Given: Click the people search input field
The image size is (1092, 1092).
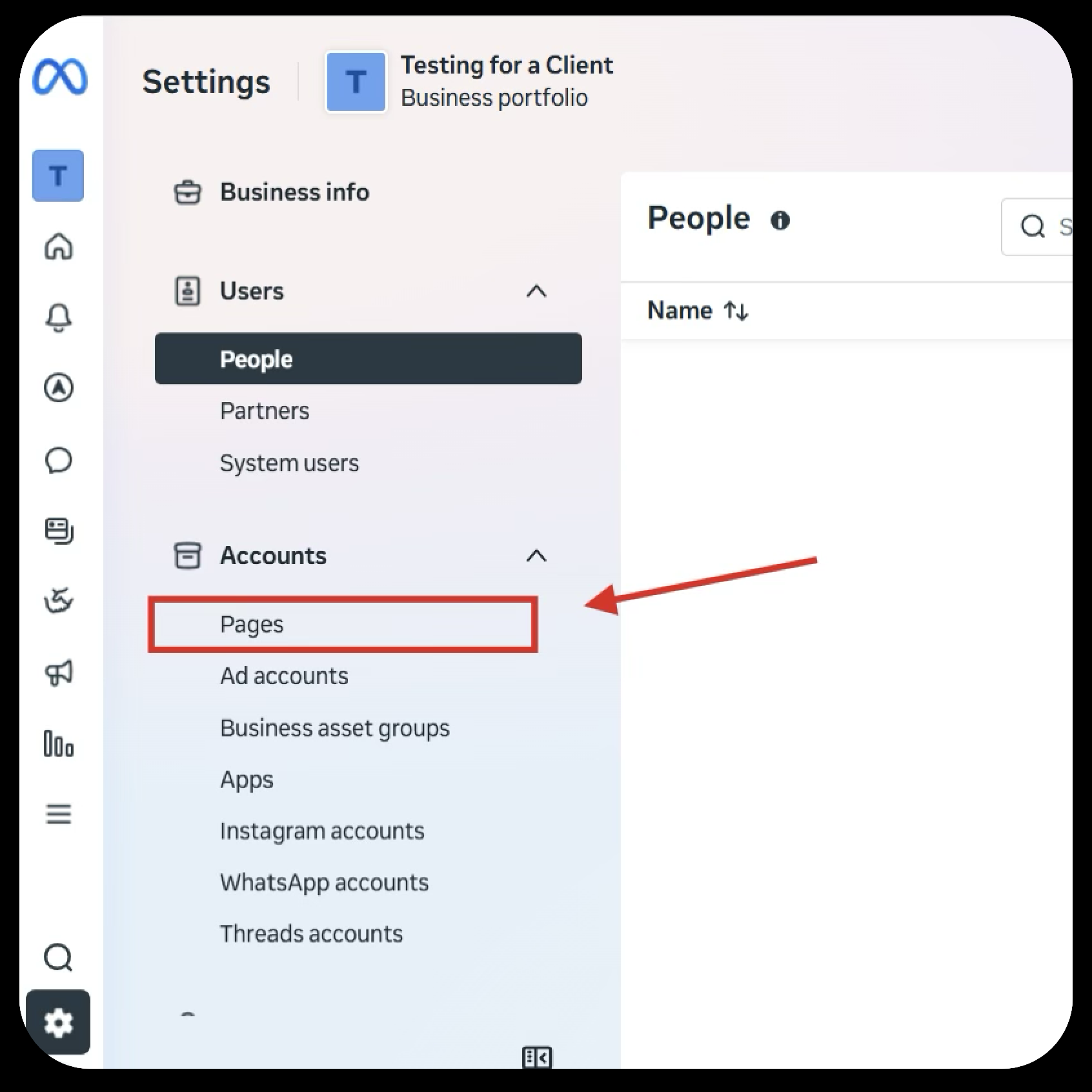Looking at the screenshot, I should (1036, 227).
